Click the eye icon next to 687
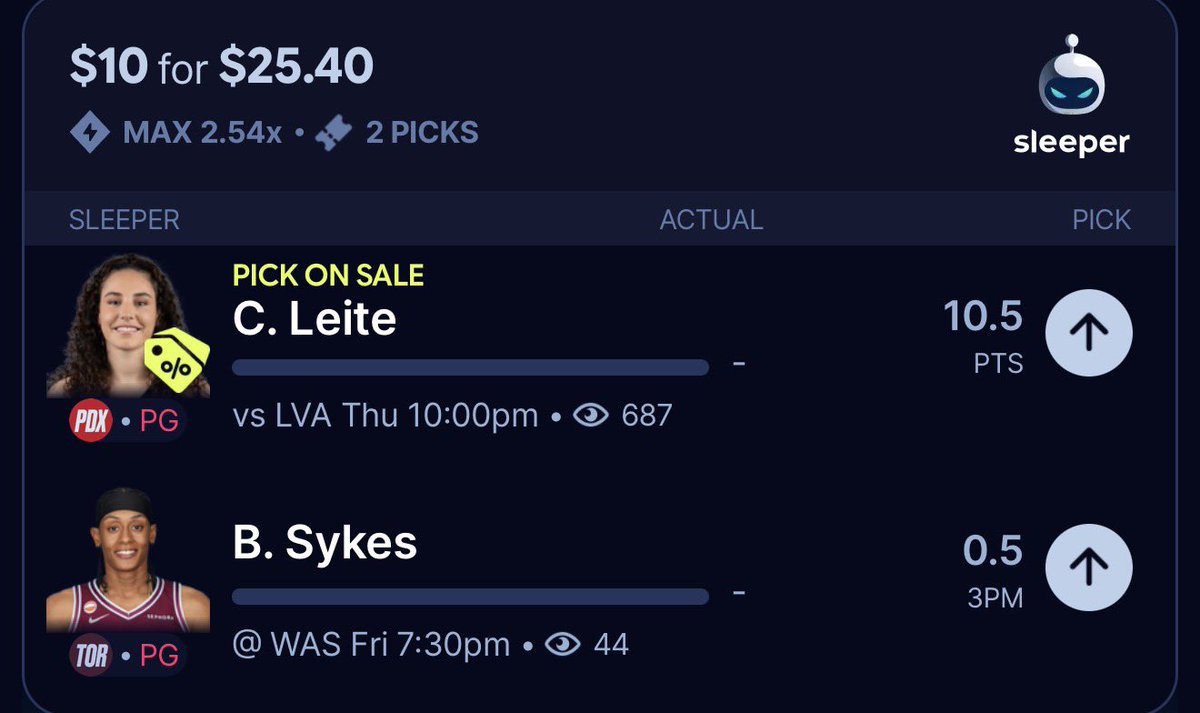The image size is (1200, 713). tap(591, 415)
